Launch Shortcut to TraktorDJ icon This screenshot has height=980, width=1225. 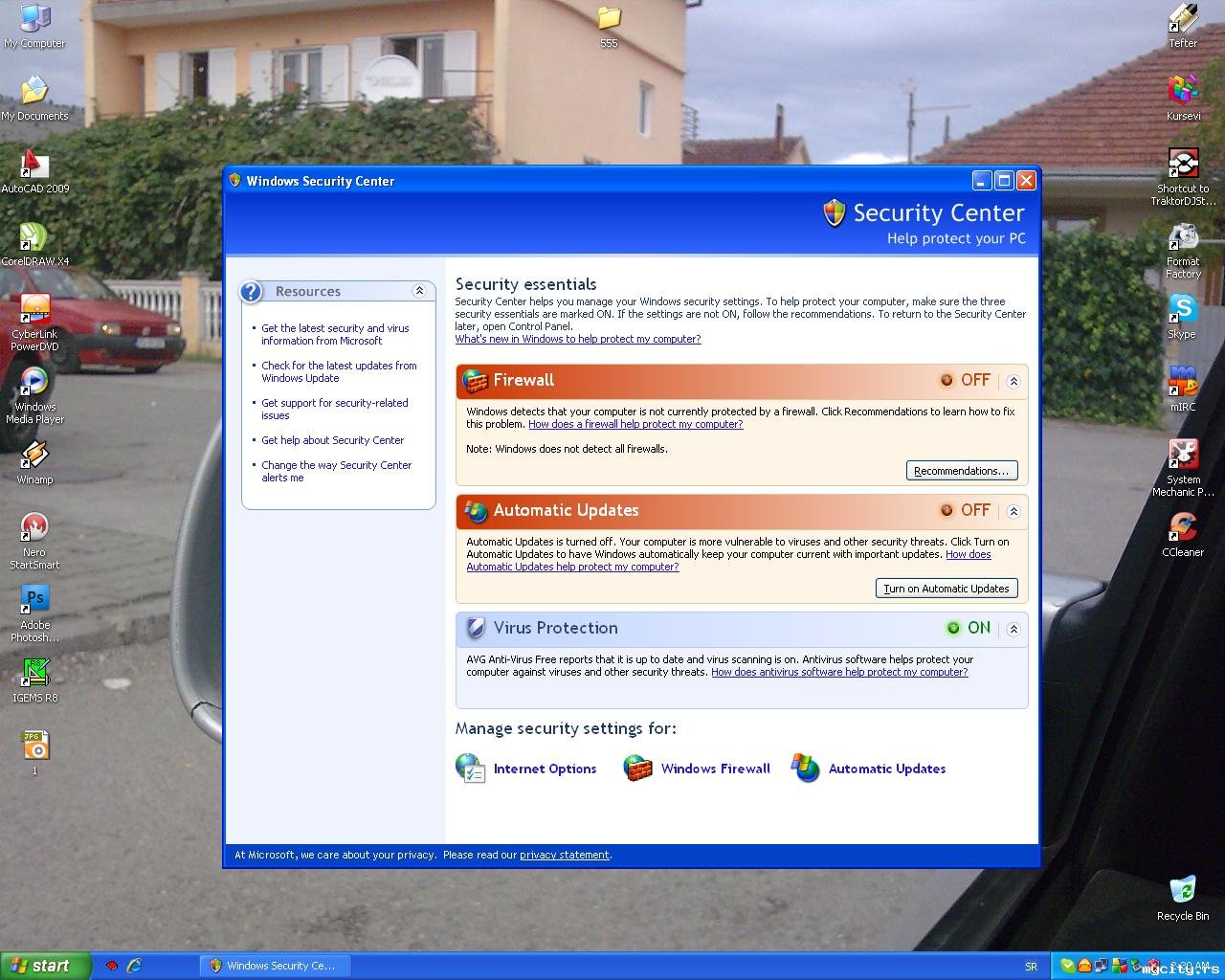1183,177
